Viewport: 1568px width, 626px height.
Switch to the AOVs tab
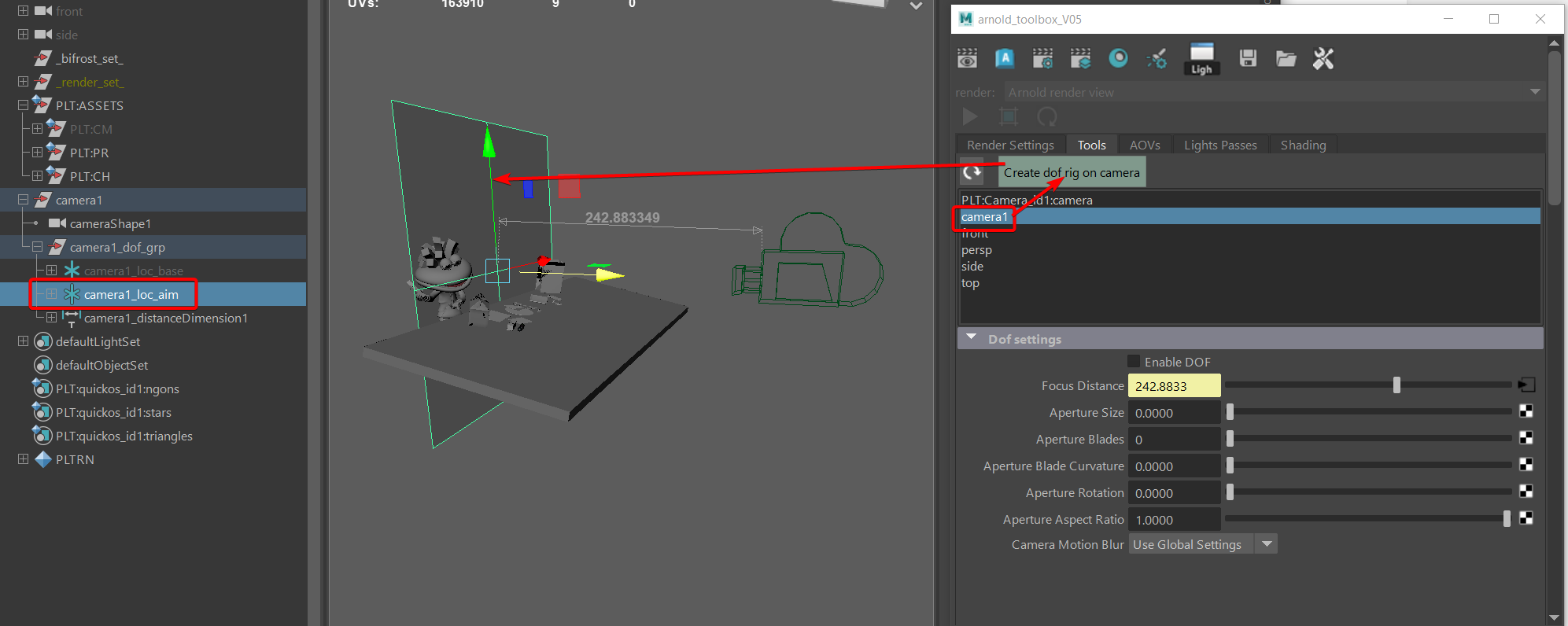pyautogui.click(x=1145, y=145)
